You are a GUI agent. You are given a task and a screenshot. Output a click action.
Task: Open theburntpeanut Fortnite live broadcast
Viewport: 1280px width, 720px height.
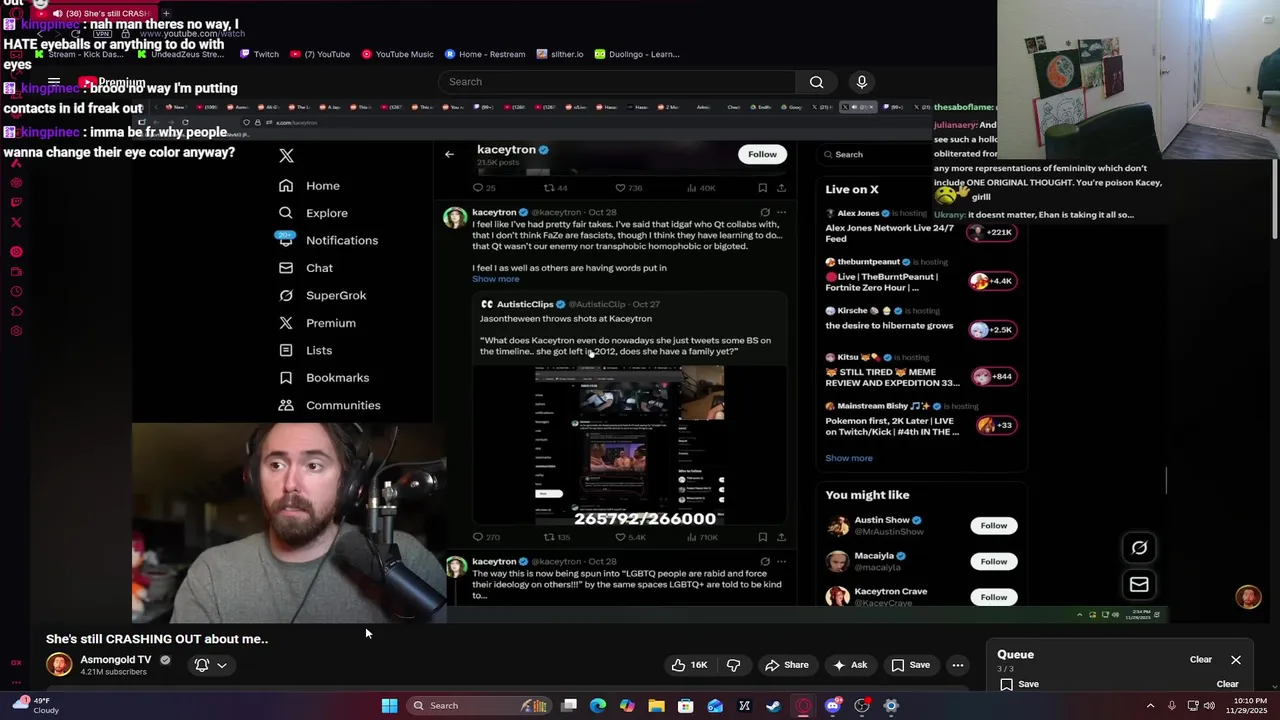[x=920, y=276]
